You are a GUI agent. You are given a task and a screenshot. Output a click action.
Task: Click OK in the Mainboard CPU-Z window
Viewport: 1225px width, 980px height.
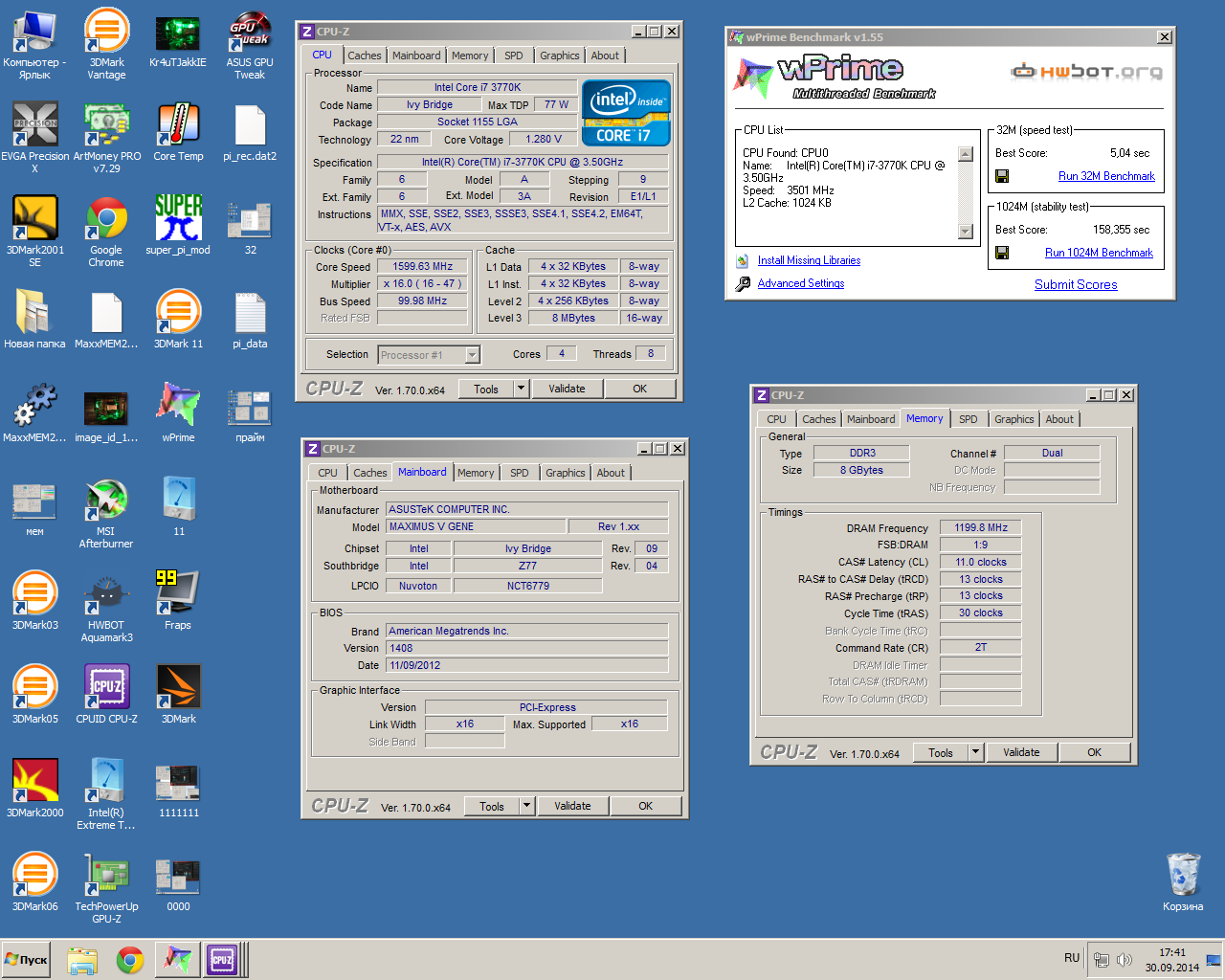tap(646, 806)
